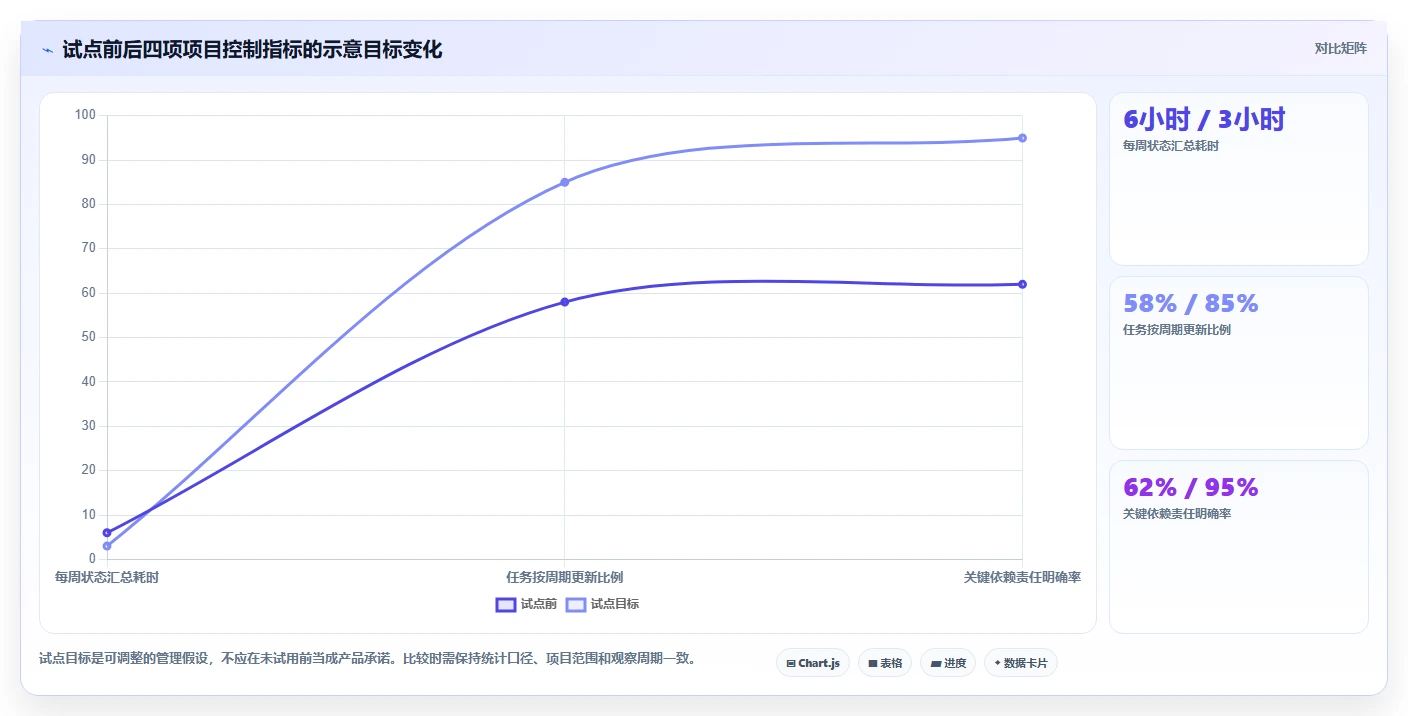Click 试点目标 data point at 95
Screen dimensions: 1408x716
coord(1022,138)
